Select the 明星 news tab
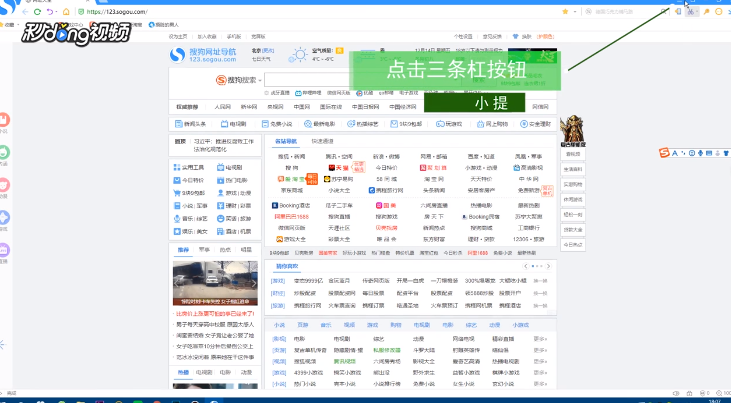Image resolution: width=731 pixels, height=403 pixels. 246,250
